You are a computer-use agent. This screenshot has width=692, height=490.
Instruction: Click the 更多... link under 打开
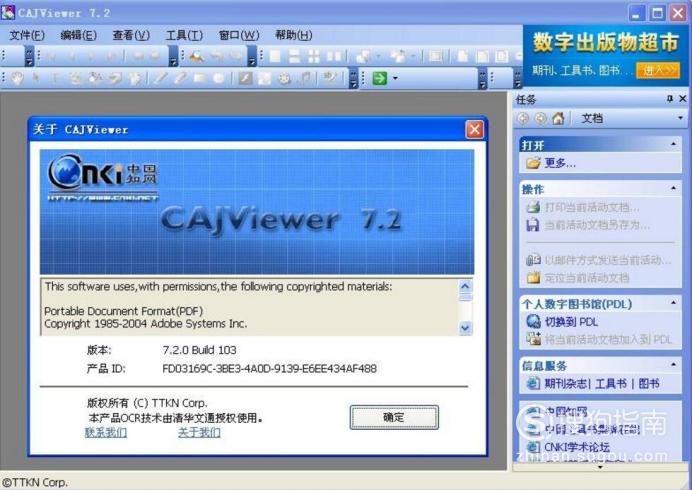coord(560,163)
